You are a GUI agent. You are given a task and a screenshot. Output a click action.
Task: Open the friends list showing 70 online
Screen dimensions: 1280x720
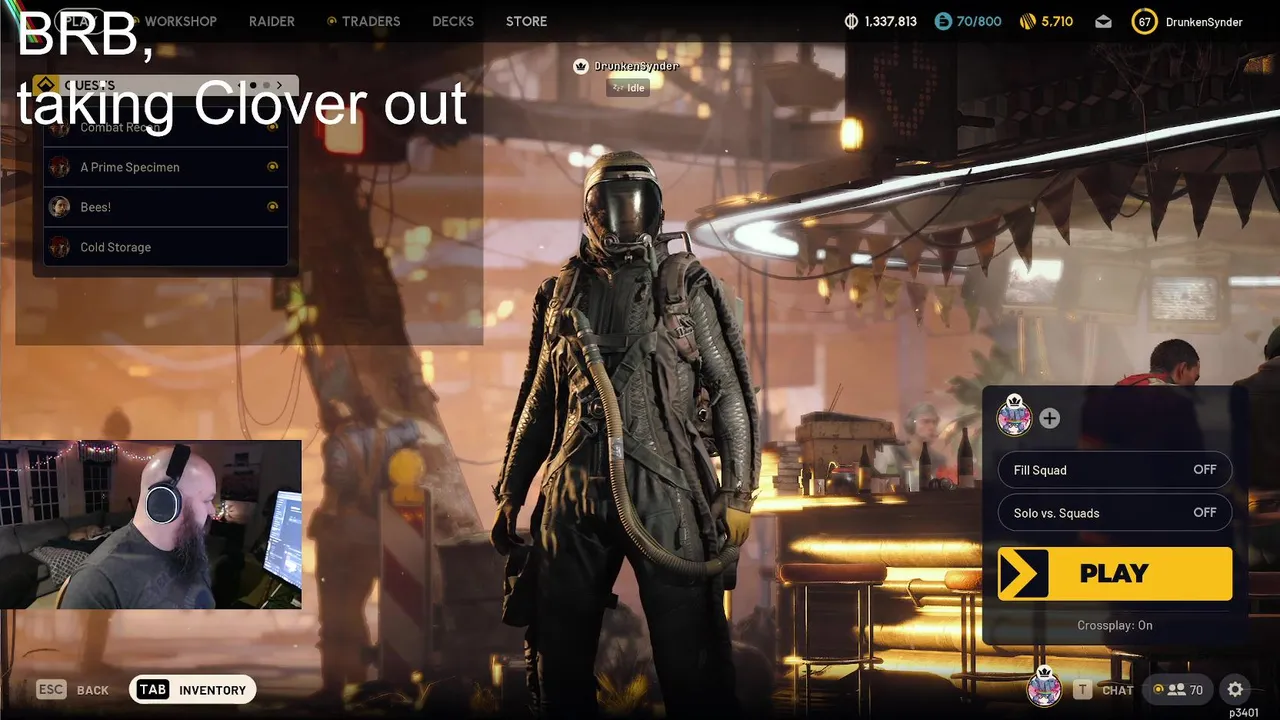[1177, 689]
